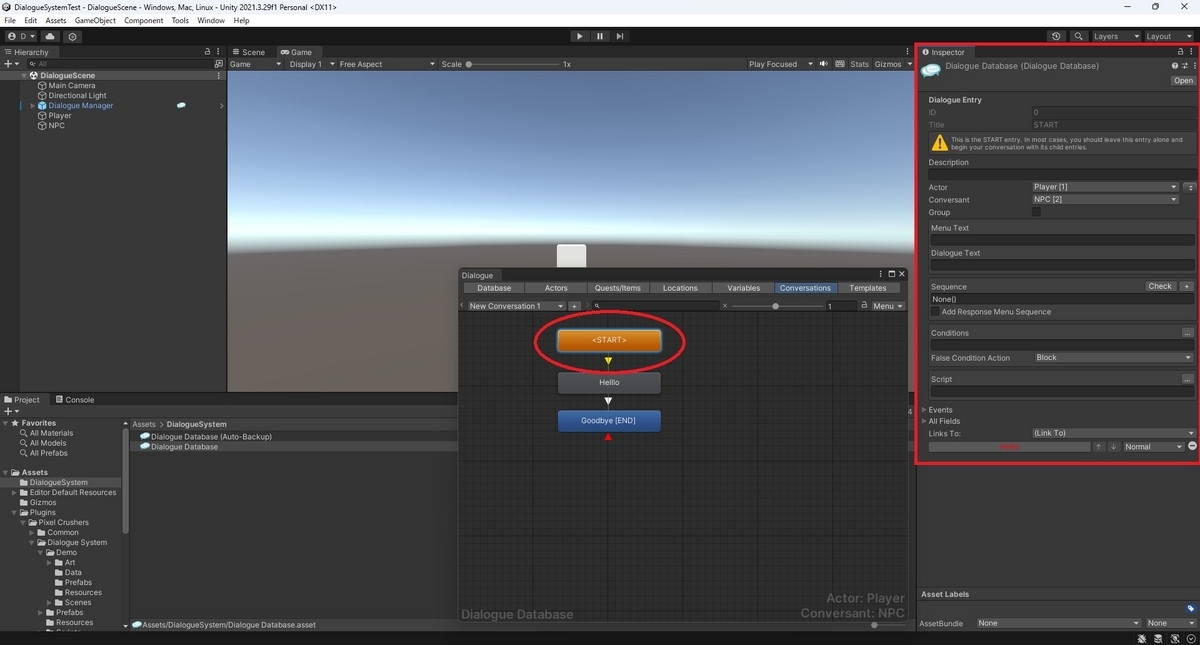Open the Actors tab in the Dialogue editor
The height and width of the screenshot is (645, 1200).
tap(556, 288)
